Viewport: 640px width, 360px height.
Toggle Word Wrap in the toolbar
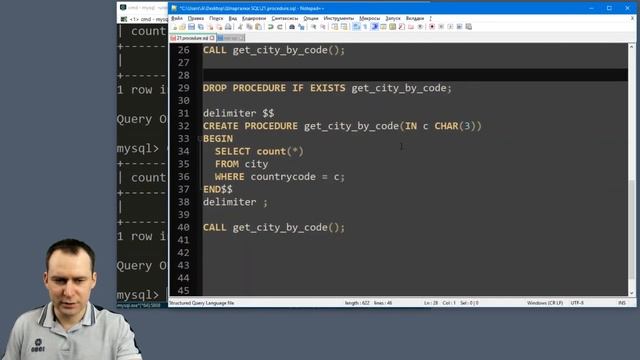(355, 27)
